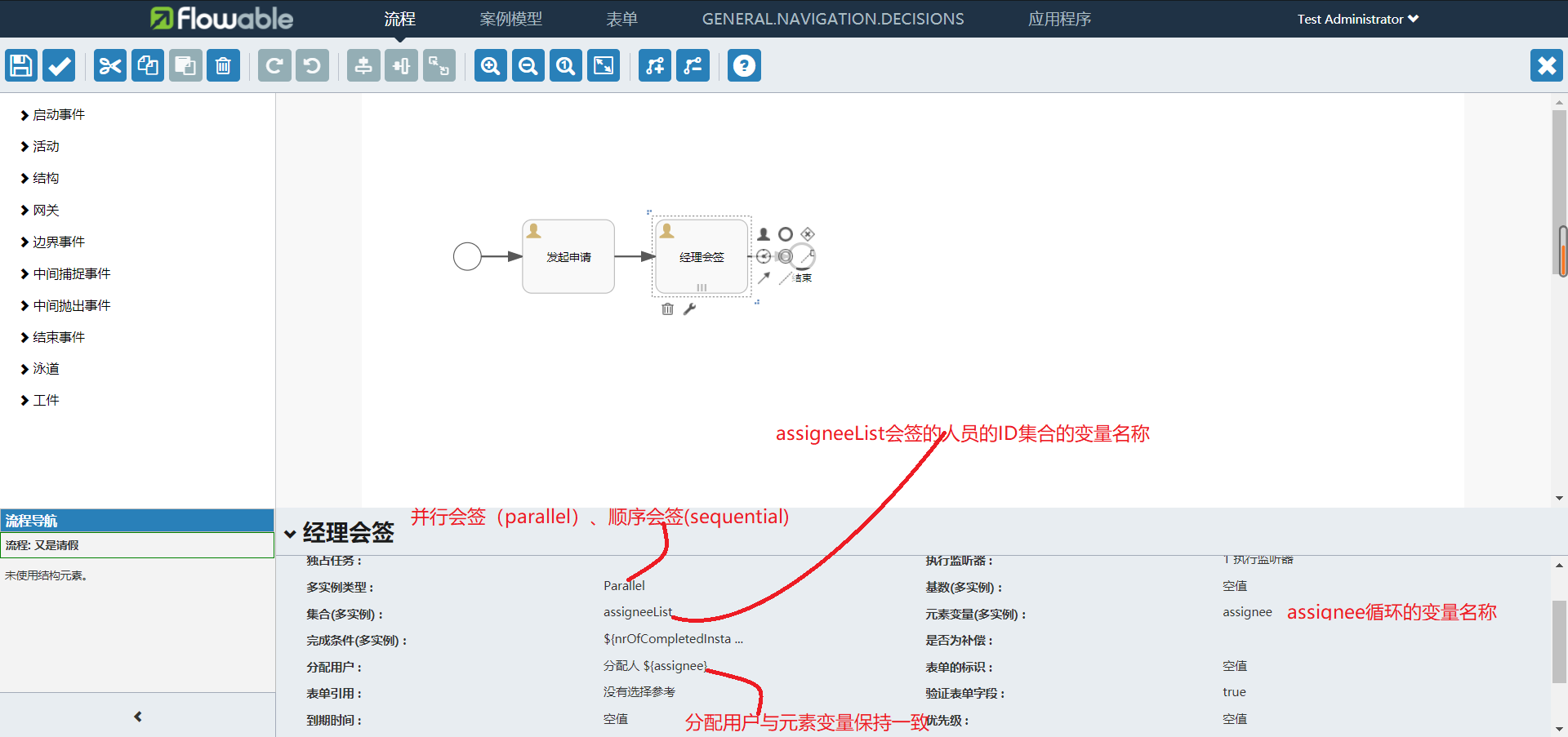Remove bend point from sequence flow
The height and width of the screenshot is (737, 1568).
(x=693, y=65)
